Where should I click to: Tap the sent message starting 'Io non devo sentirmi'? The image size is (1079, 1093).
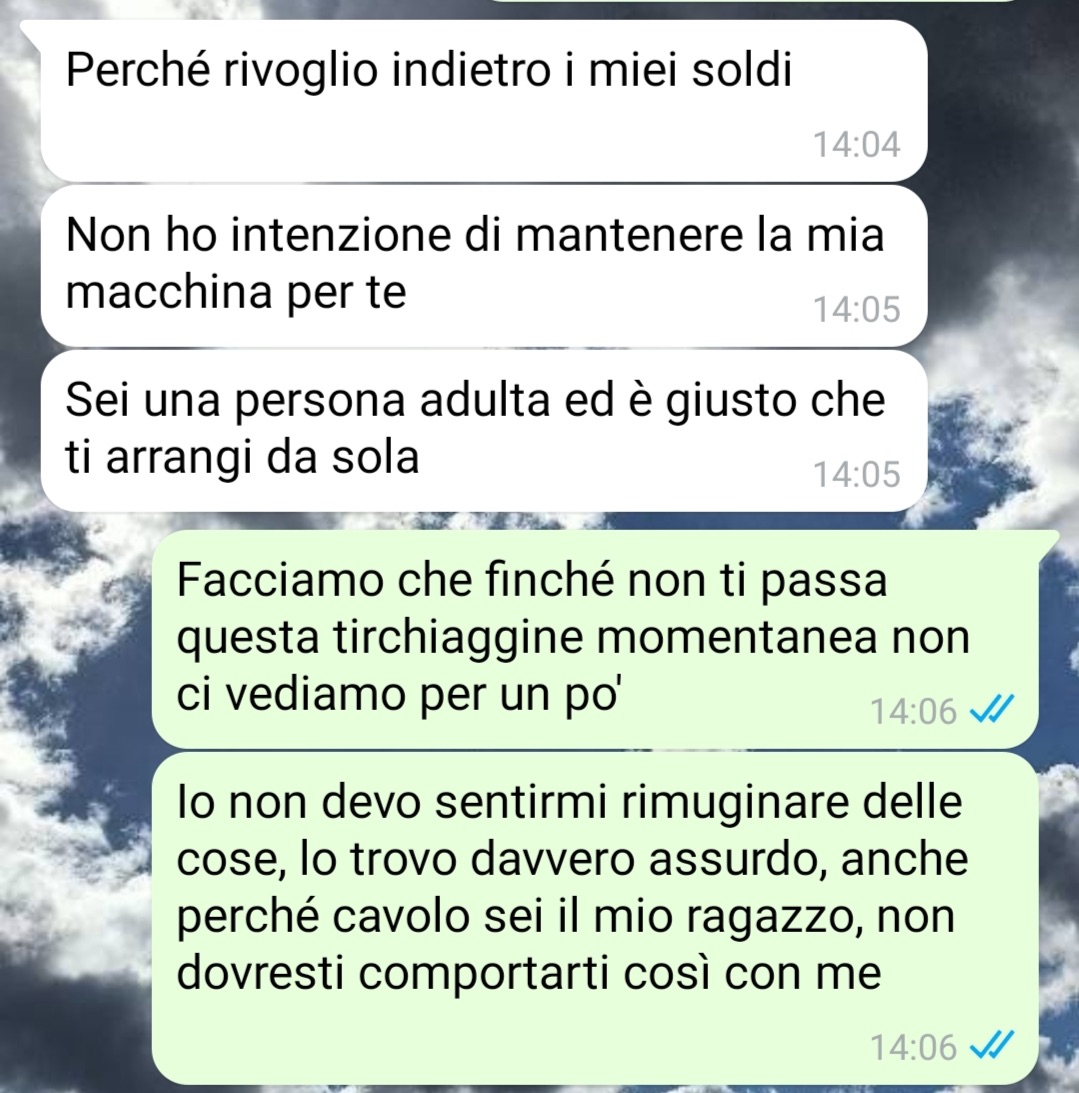595,917
